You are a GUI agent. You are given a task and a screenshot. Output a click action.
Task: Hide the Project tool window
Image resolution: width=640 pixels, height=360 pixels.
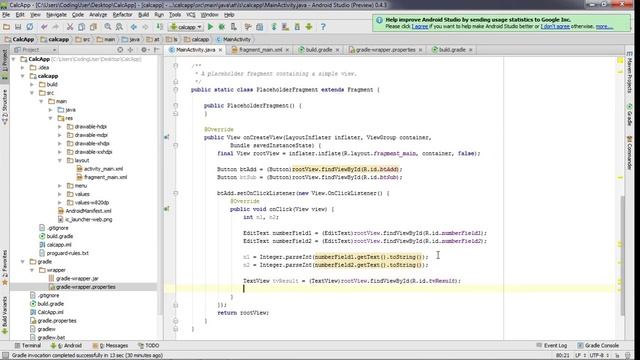point(157,50)
